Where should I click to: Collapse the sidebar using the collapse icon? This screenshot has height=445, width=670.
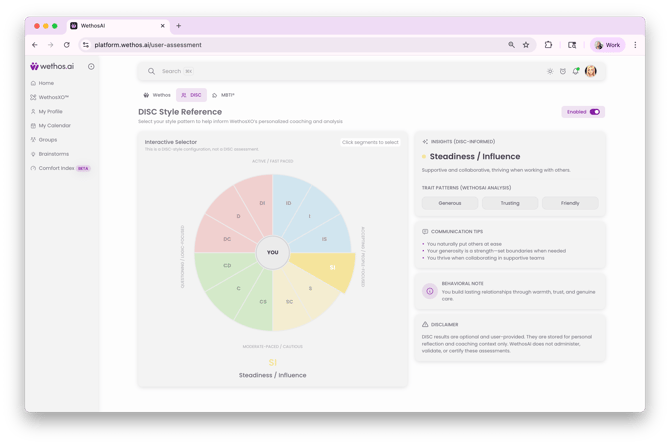(91, 67)
